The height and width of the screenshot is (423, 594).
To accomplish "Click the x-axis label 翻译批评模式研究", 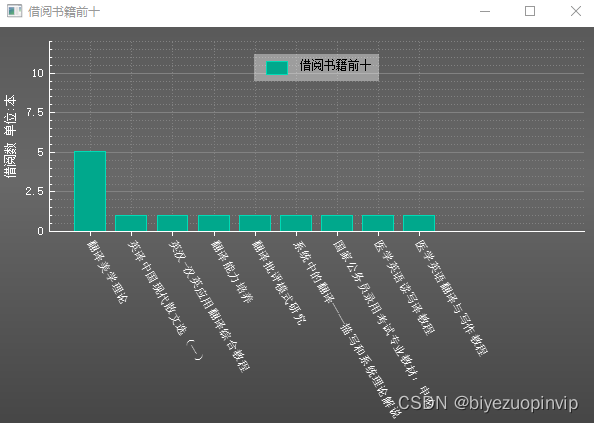I will [279, 282].
